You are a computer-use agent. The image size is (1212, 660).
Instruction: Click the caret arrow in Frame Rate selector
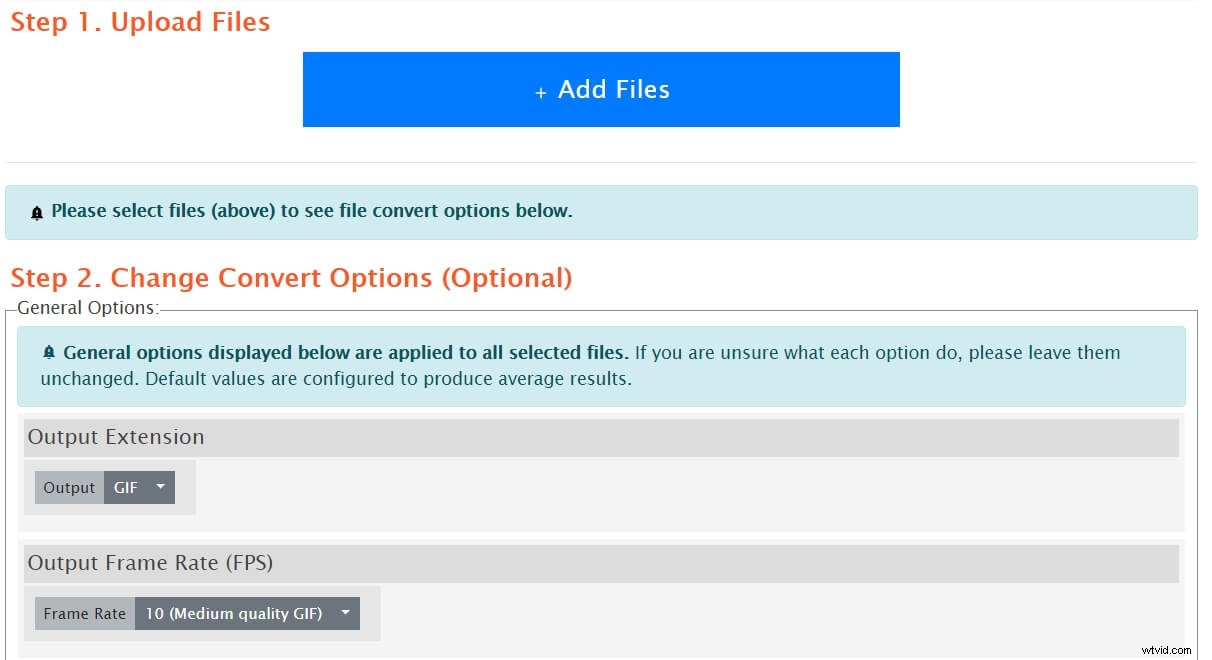click(345, 613)
